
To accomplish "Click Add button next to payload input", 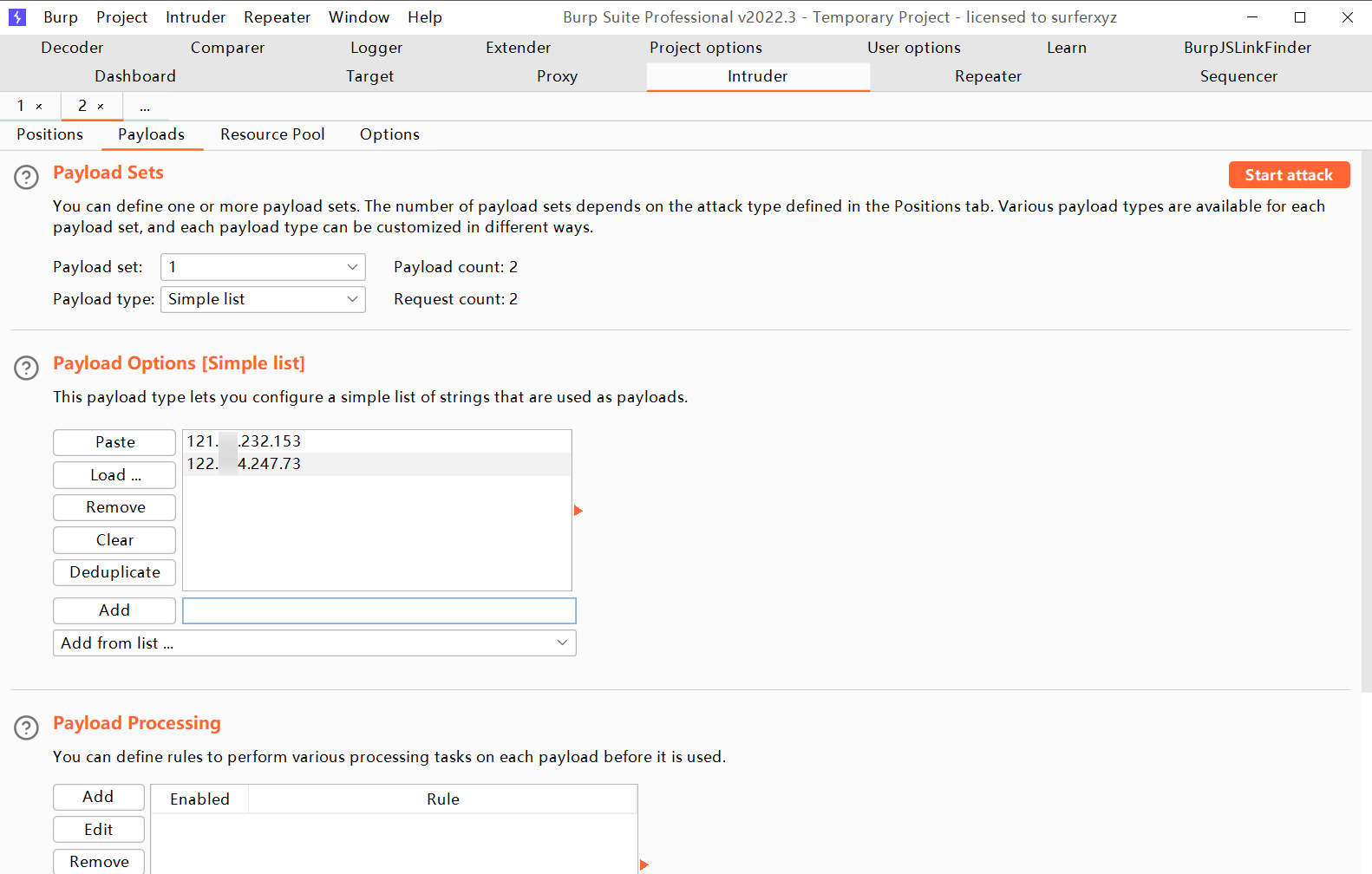I will 114,610.
